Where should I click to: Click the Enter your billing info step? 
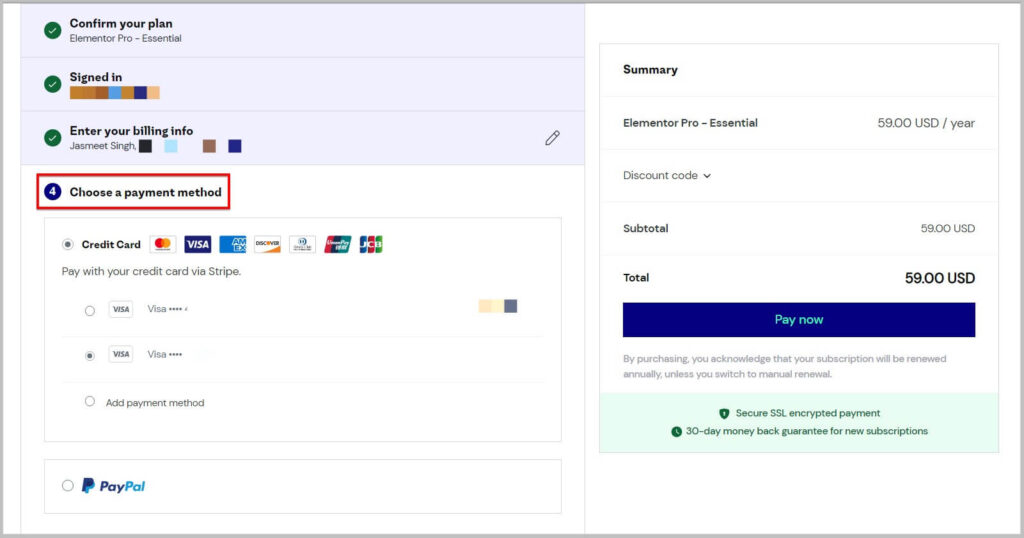pos(131,131)
